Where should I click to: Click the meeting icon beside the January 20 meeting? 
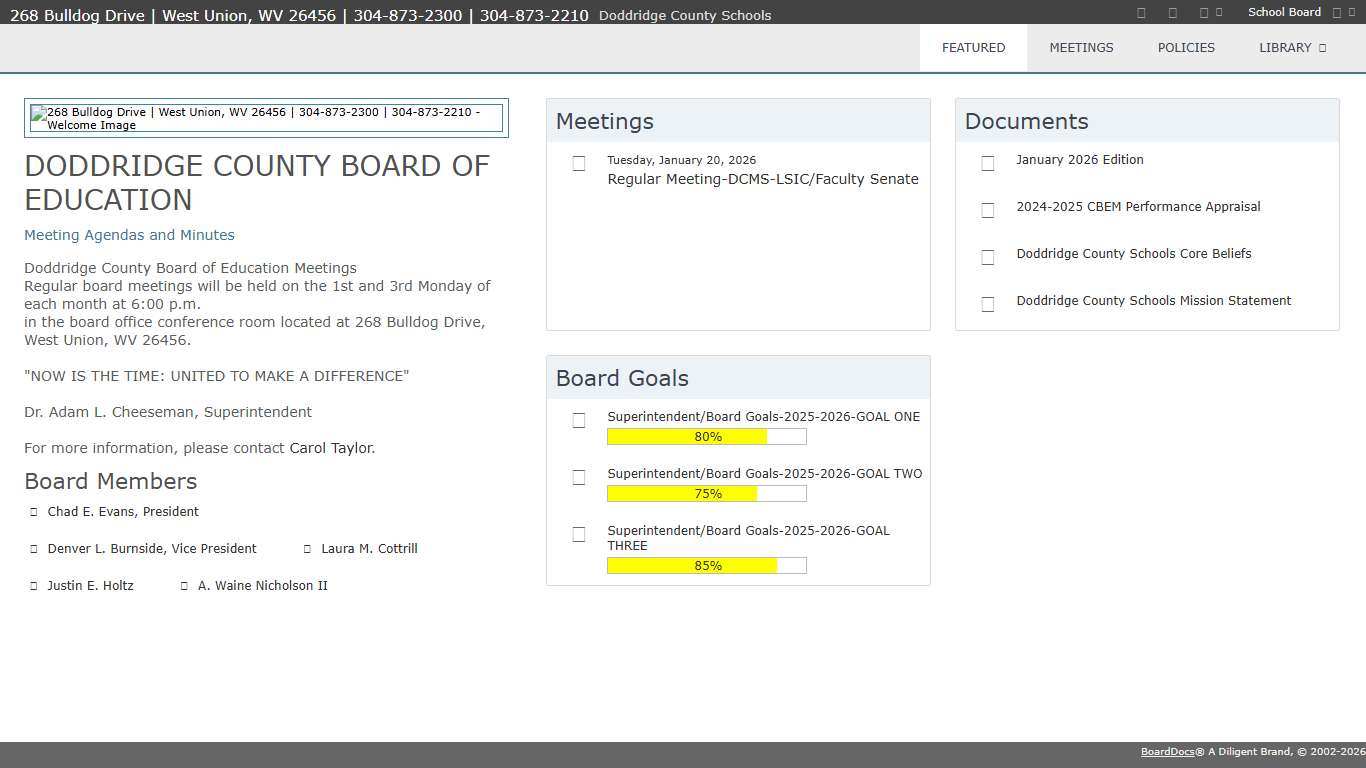[579, 163]
